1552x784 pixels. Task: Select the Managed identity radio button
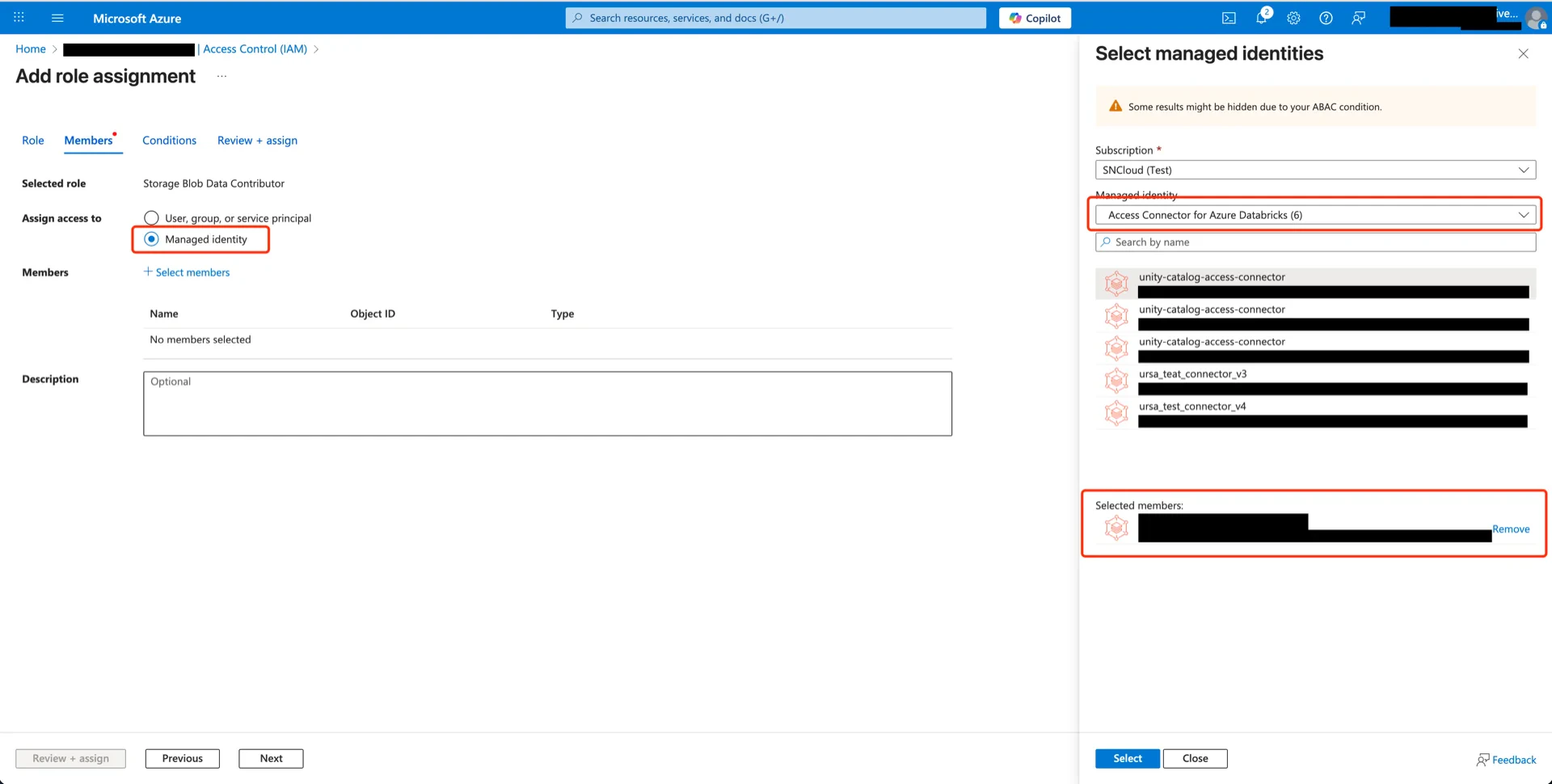click(x=151, y=239)
